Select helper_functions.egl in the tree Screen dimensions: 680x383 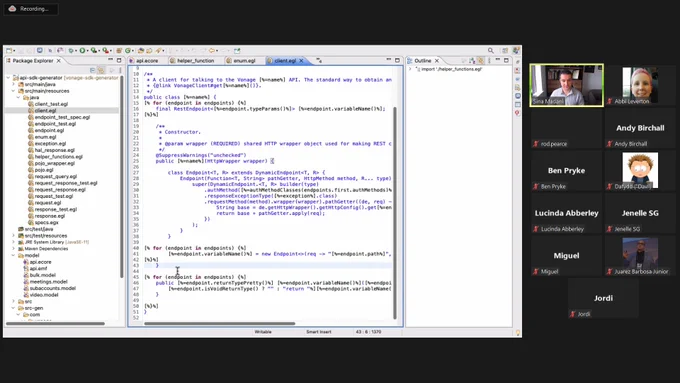(59, 157)
